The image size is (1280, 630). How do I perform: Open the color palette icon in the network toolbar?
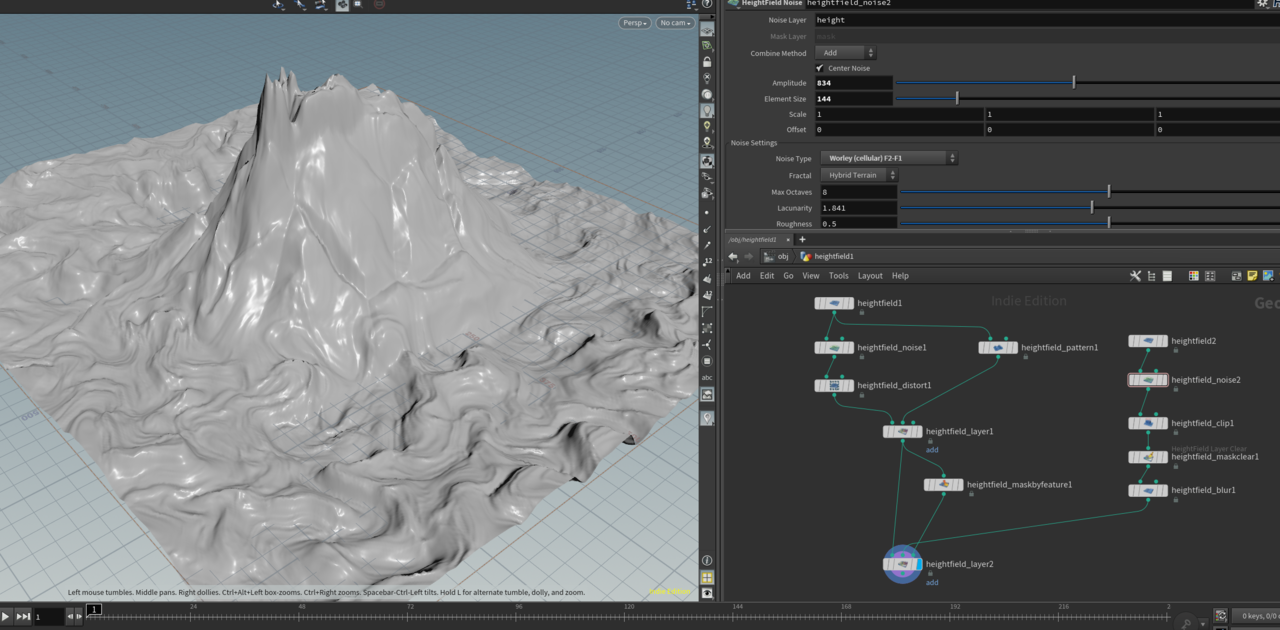pyautogui.click(x=1194, y=275)
